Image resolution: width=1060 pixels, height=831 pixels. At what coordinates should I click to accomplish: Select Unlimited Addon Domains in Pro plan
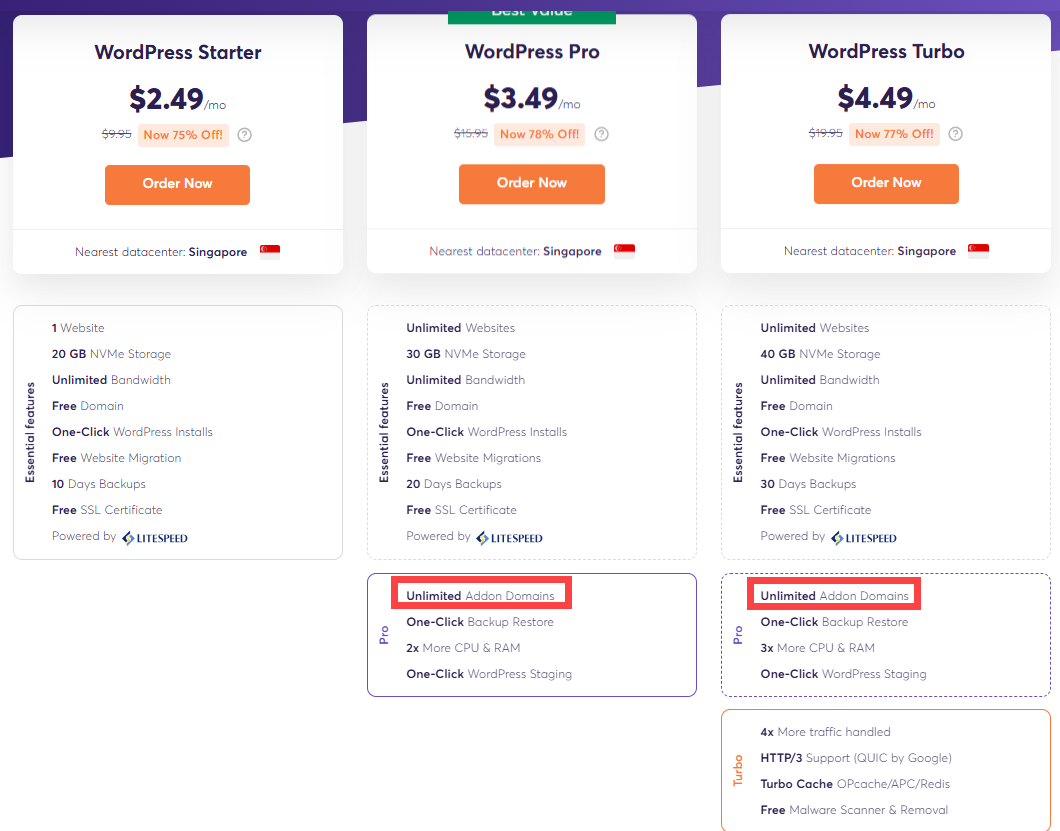coord(481,596)
